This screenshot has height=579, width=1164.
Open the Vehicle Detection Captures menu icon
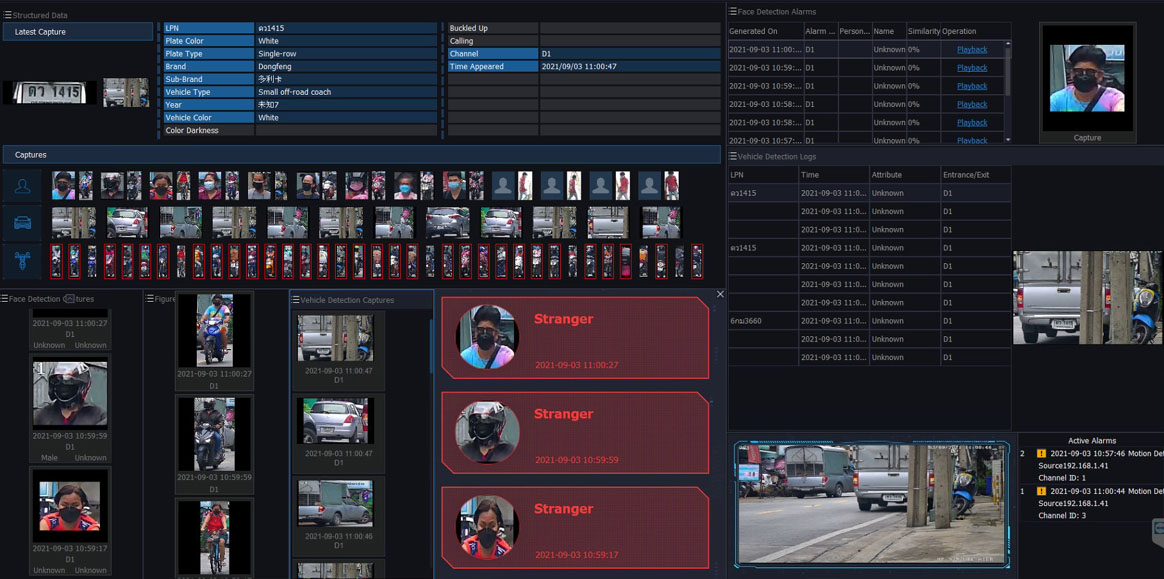pyautogui.click(x=296, y=300)
